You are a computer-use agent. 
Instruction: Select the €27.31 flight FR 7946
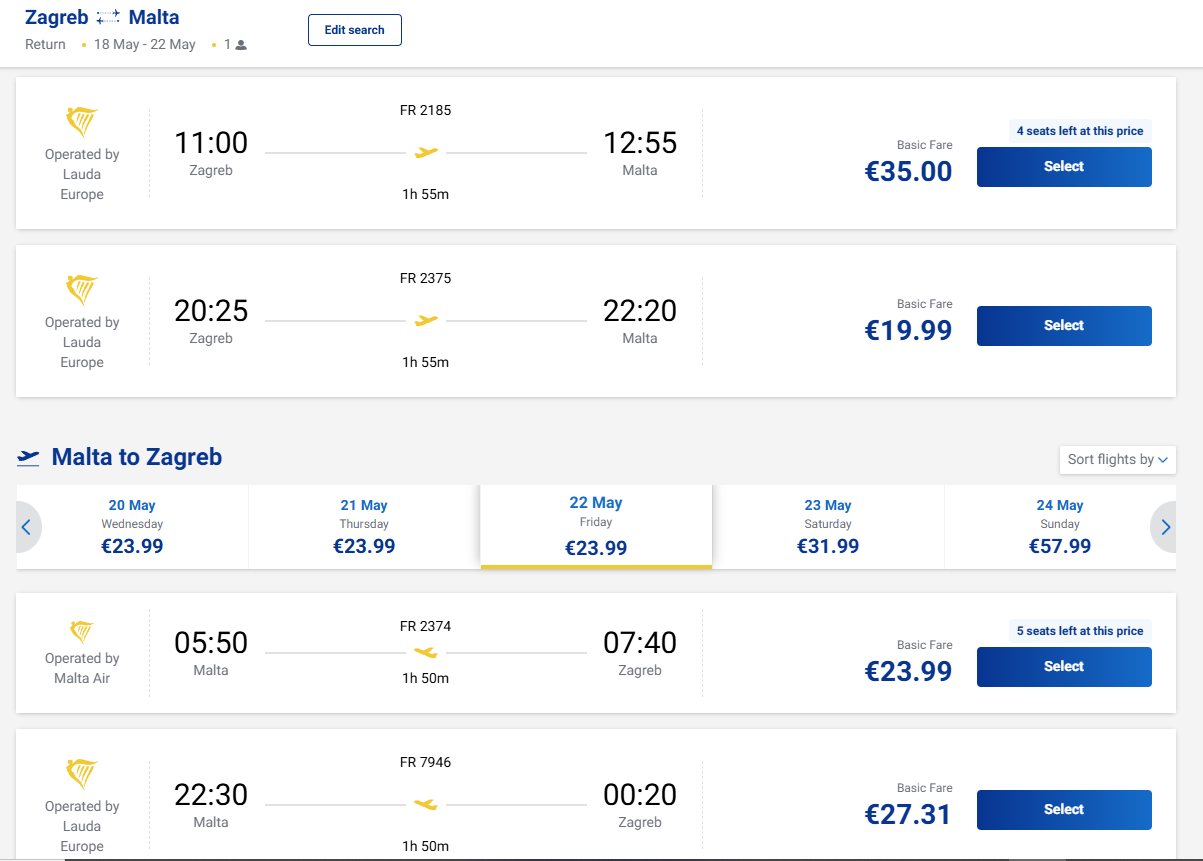[x=1063, y=810]
